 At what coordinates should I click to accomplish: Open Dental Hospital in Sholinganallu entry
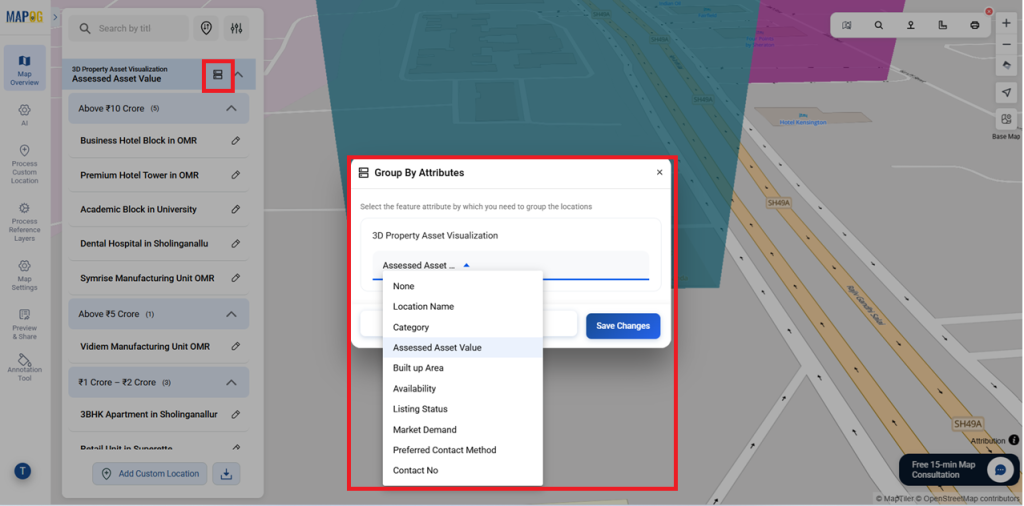coord(144,244)
